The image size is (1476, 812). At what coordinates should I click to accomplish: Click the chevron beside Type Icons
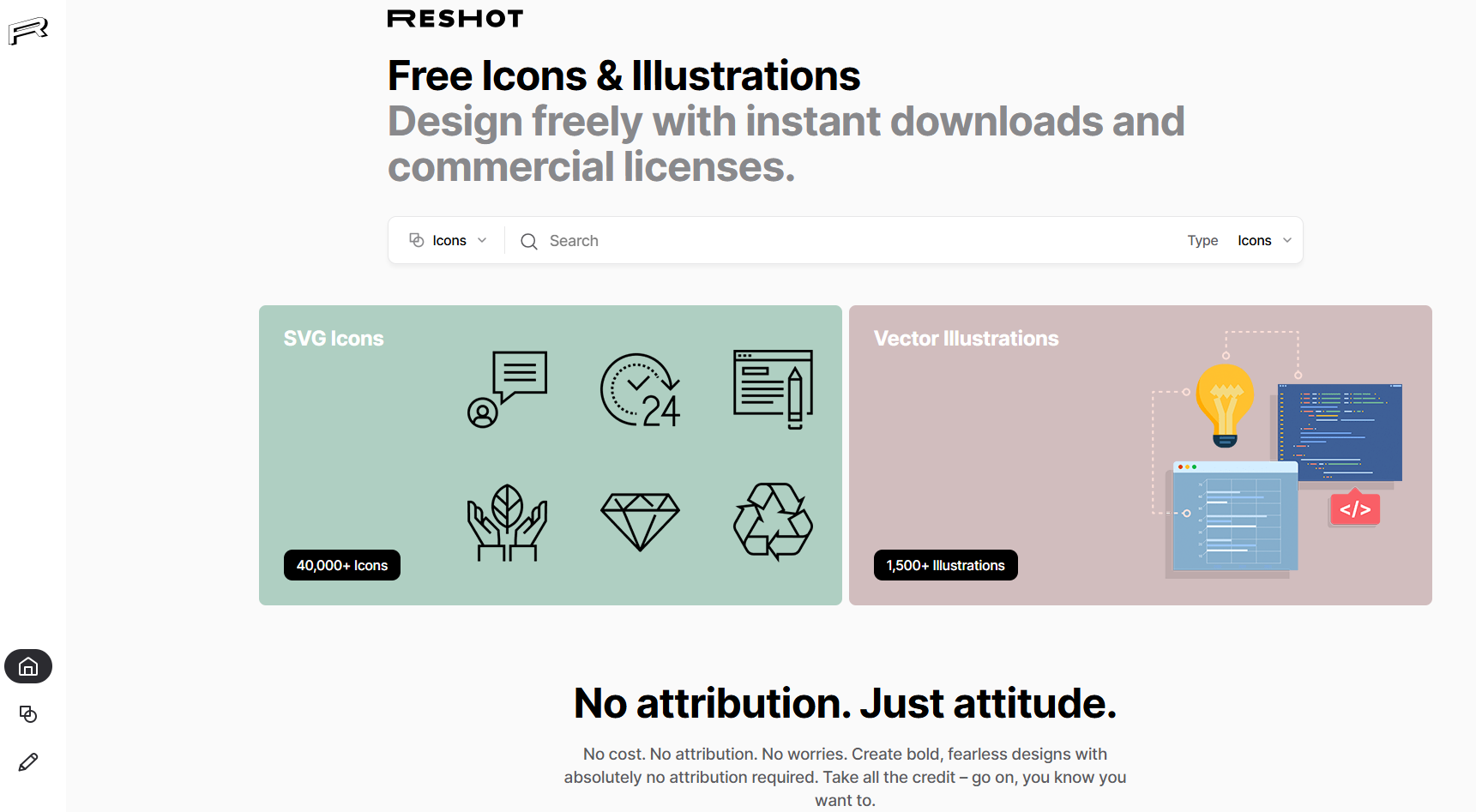(x=1287, y=241)
